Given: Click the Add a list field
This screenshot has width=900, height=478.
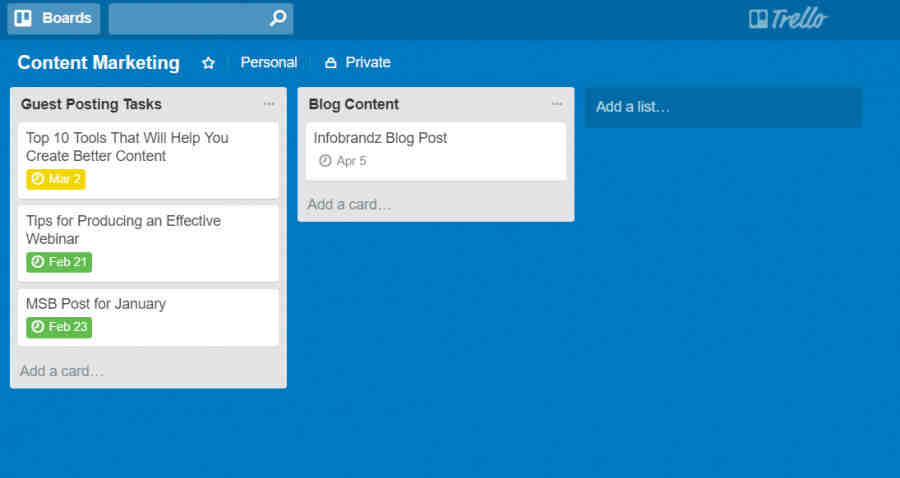Looking at the screenshot, I should tap(722, 107).
